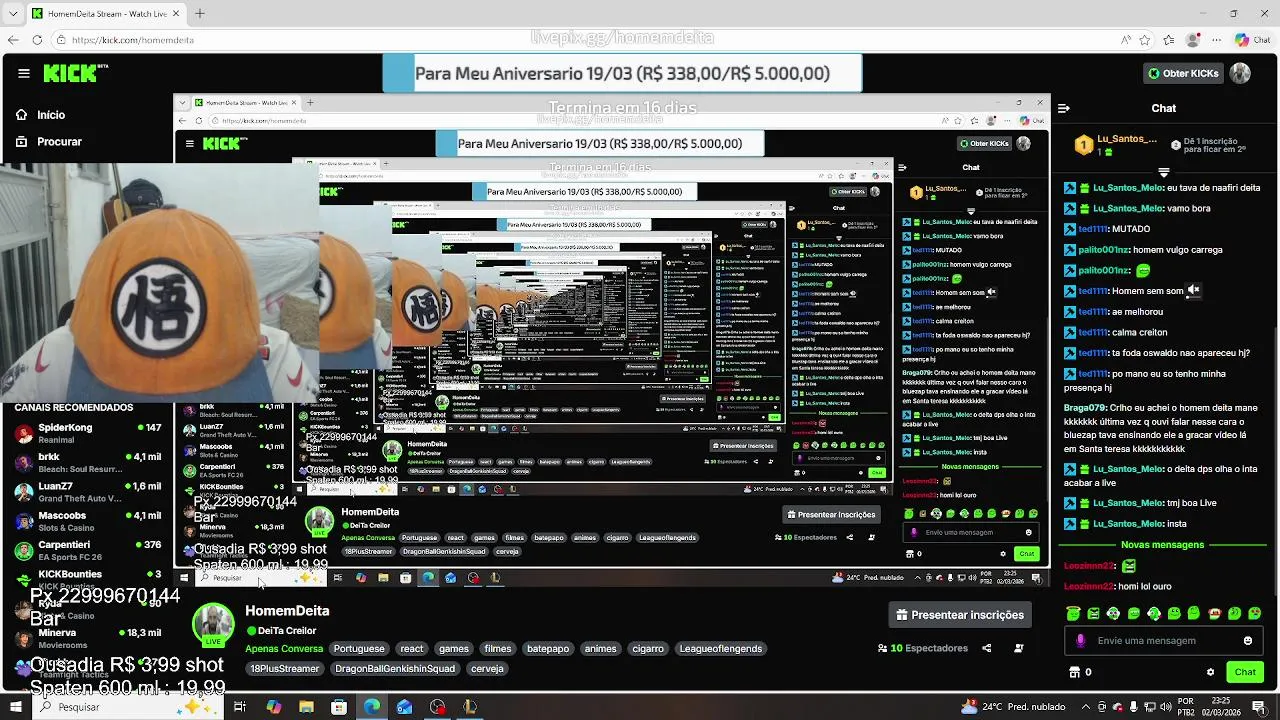The image size is (1280, 720).
Task: Click the purple microphone icon in chat input
Action: (1080, 641)
